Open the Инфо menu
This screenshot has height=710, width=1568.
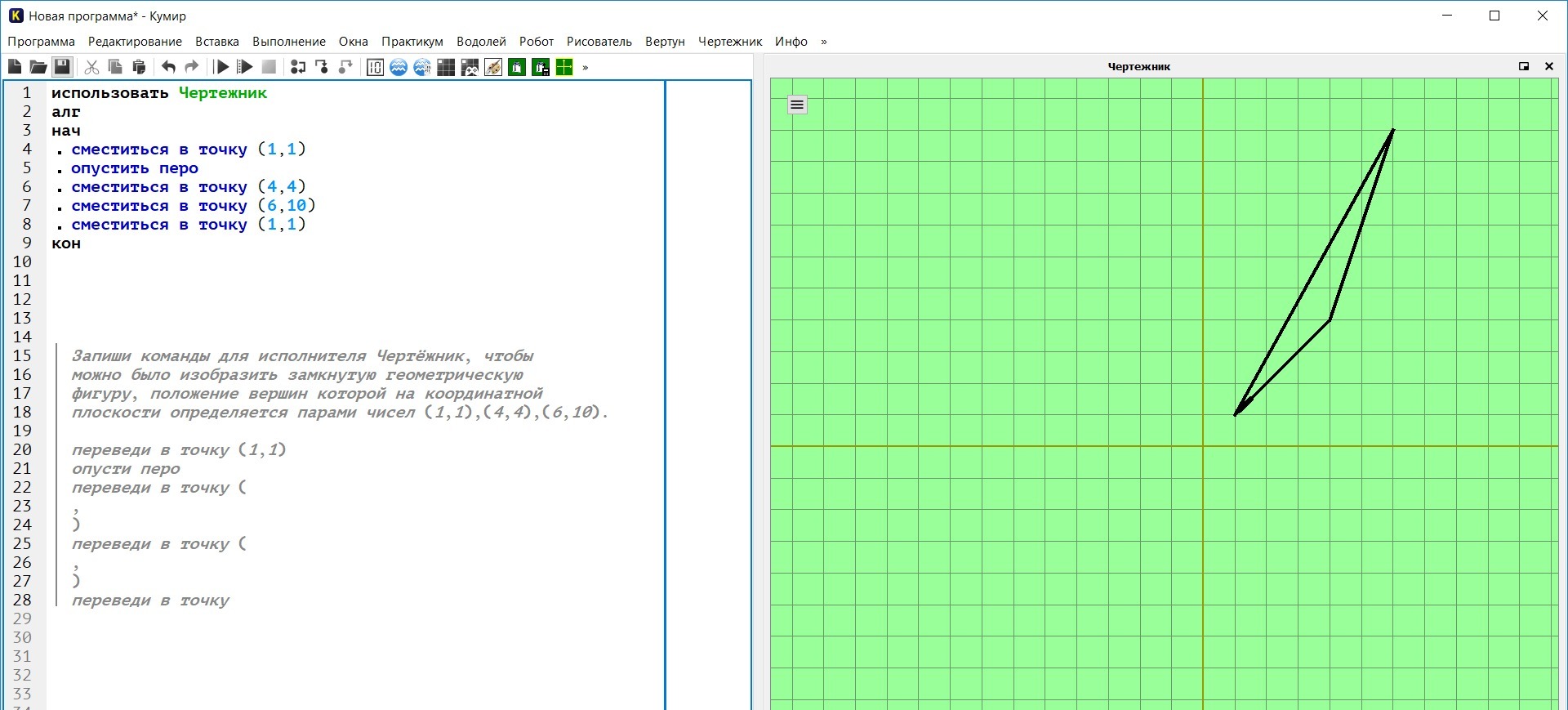point(791,42)
